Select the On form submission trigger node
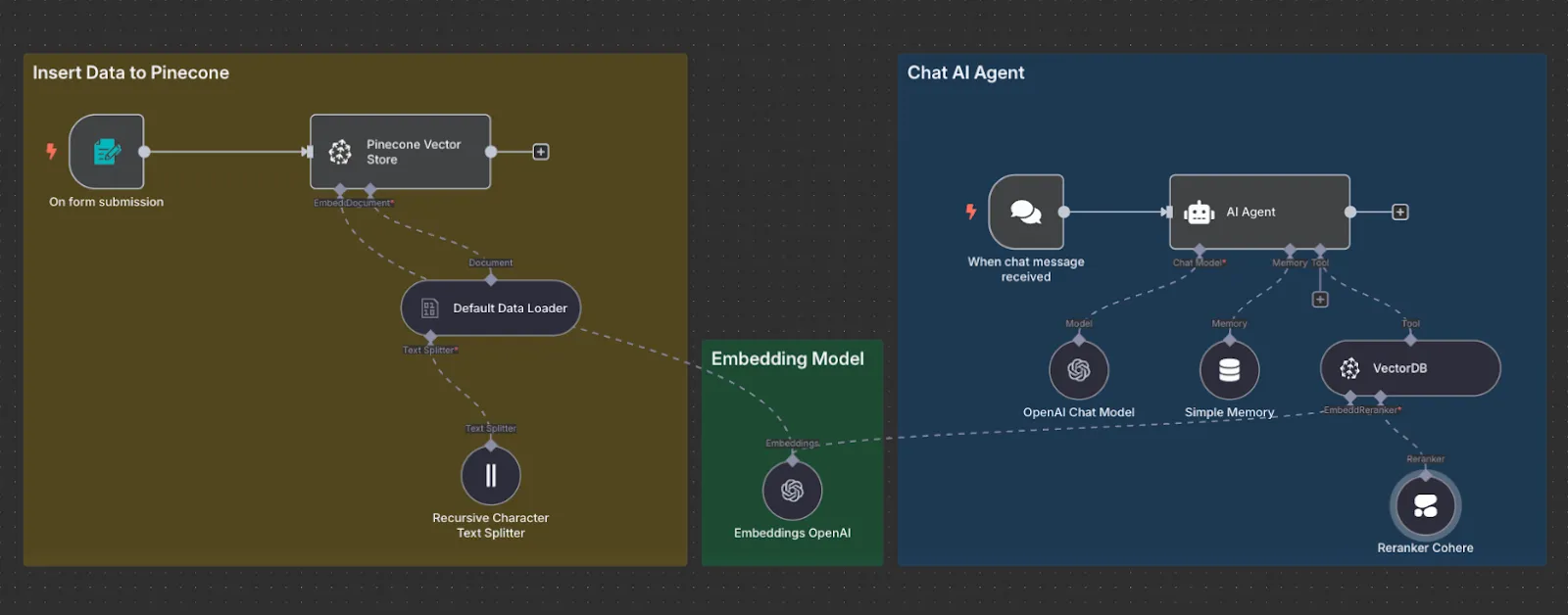 coord(107,152)
